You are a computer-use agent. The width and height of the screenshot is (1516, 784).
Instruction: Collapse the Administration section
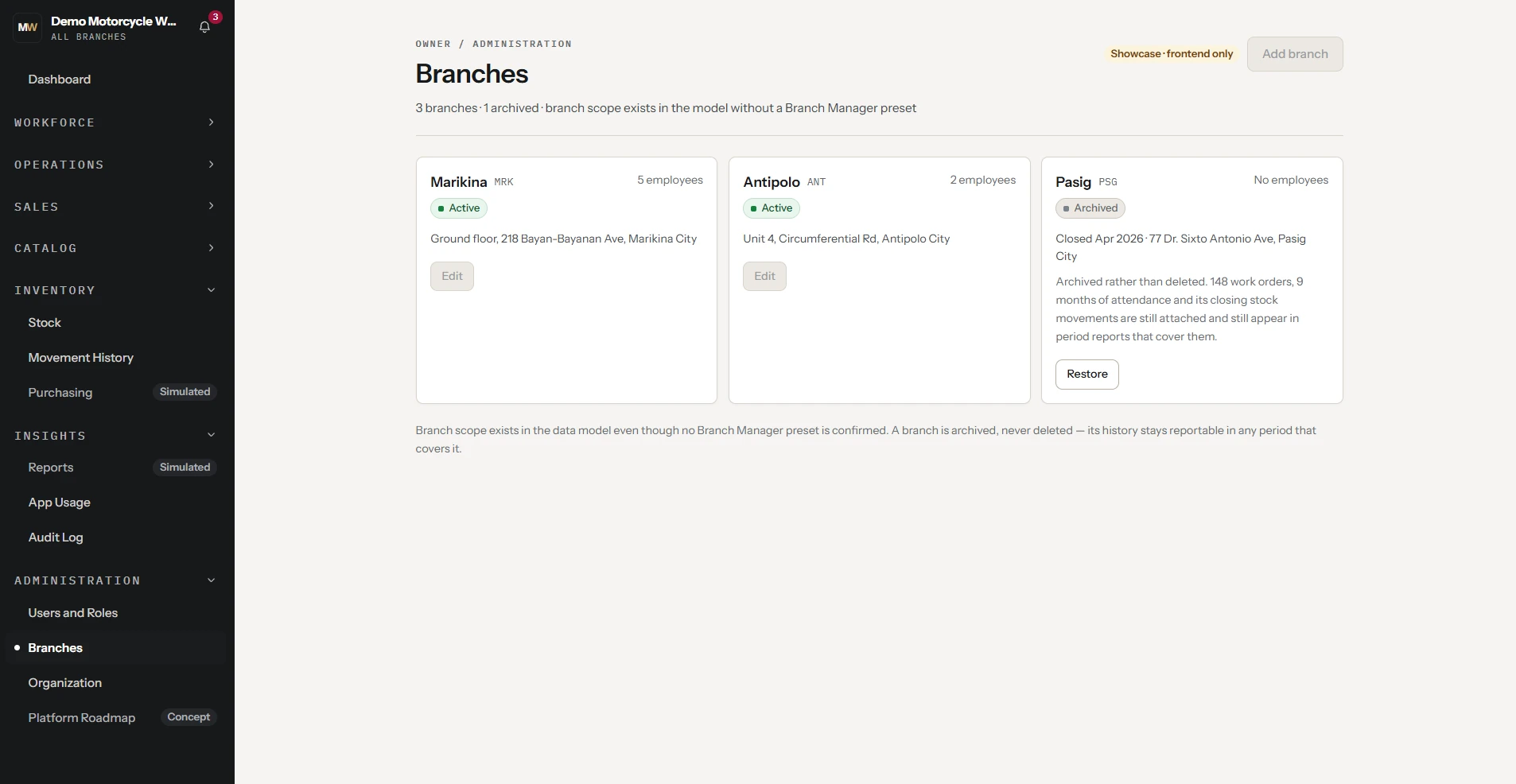point(115,580)
